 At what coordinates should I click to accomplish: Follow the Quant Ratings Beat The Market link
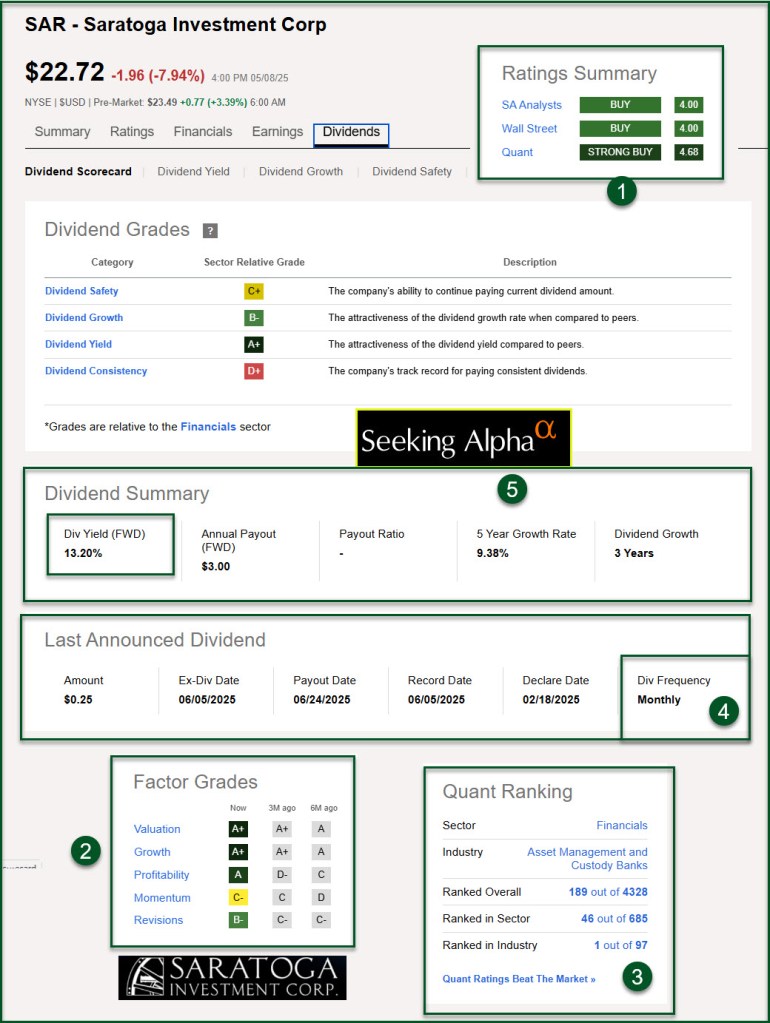(x=518, y=979)
